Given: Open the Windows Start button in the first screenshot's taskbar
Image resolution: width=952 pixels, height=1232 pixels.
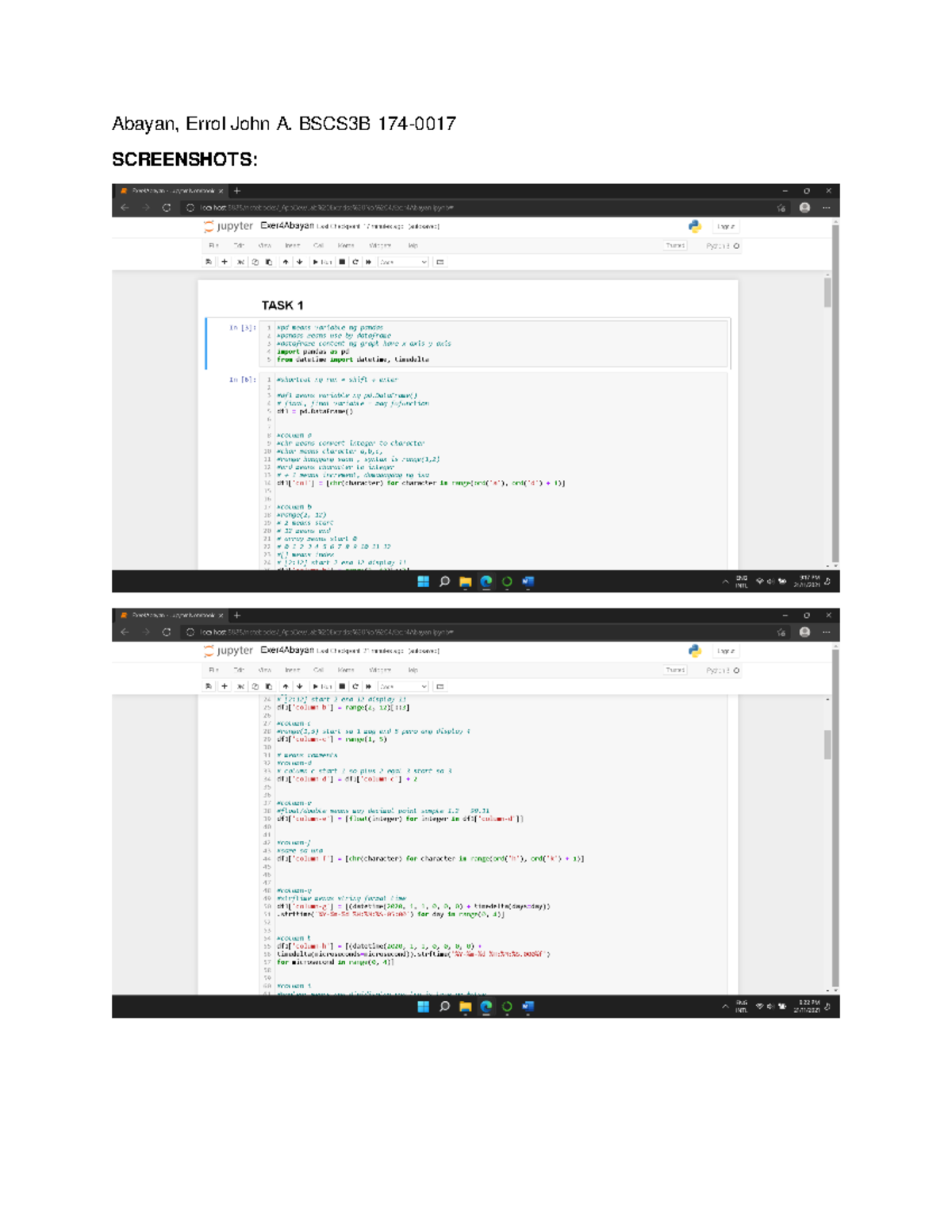Looking at the screenshot, I should tap(424, 581).
